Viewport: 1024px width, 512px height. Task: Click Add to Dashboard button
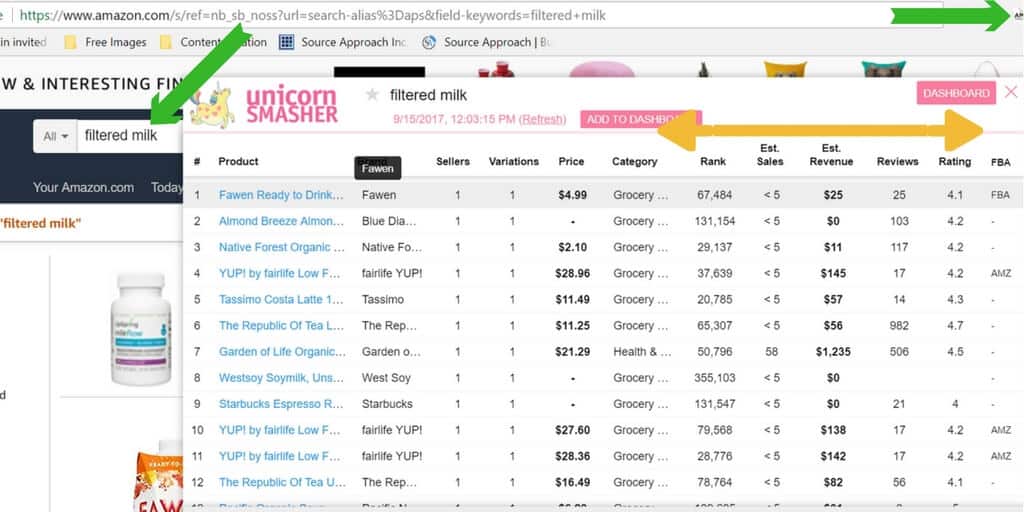point(641,120)
